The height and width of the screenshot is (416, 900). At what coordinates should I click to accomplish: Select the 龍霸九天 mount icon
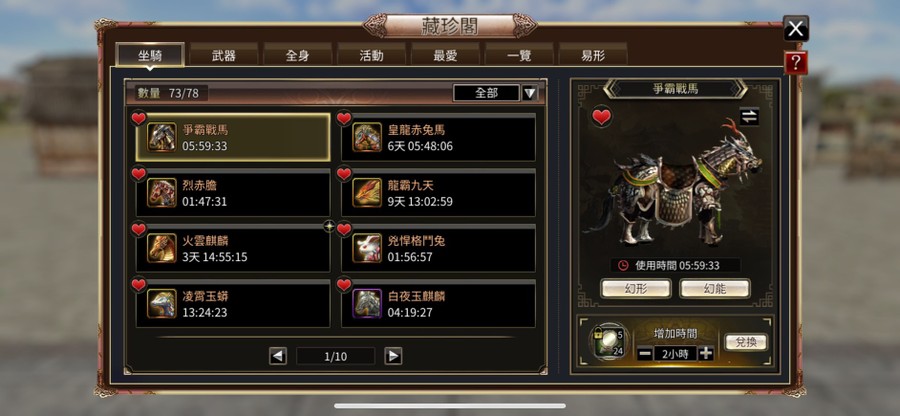[367, 193]
